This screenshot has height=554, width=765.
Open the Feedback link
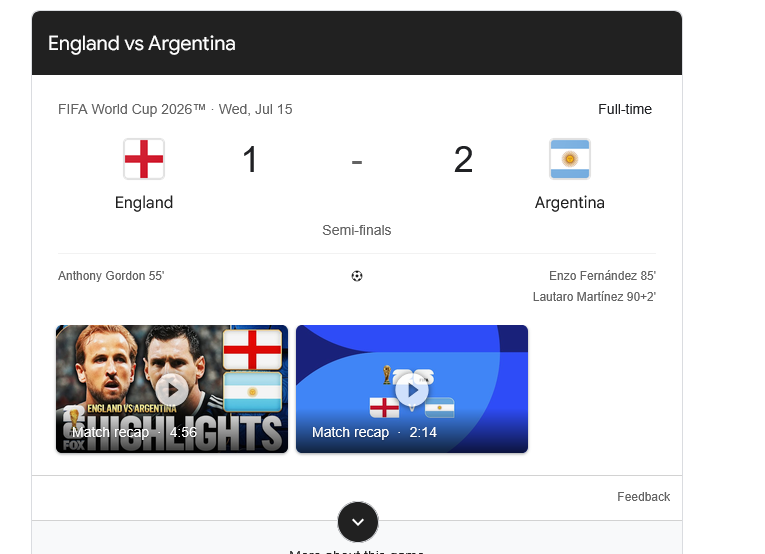pyautogui.click(x=643, y=496)
